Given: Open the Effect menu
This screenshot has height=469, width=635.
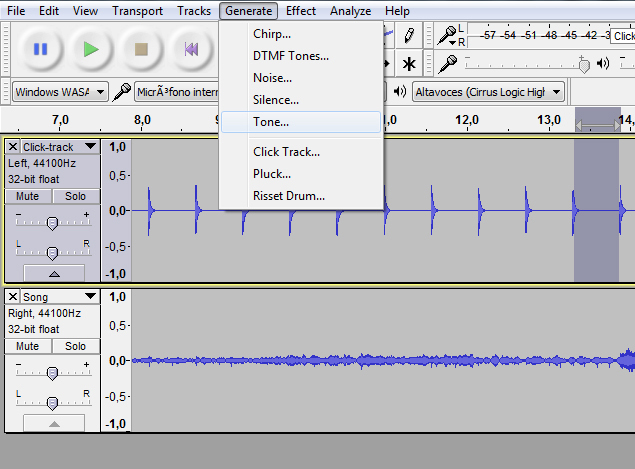Looking at the screenshot, I should tap(300, 11).
